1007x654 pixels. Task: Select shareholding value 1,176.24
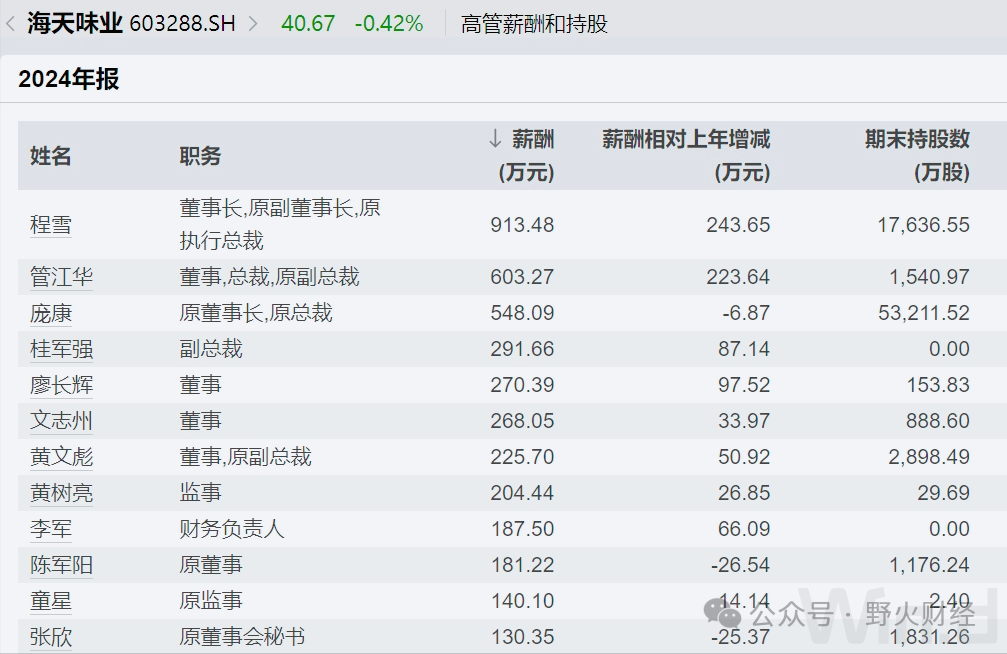929,565
